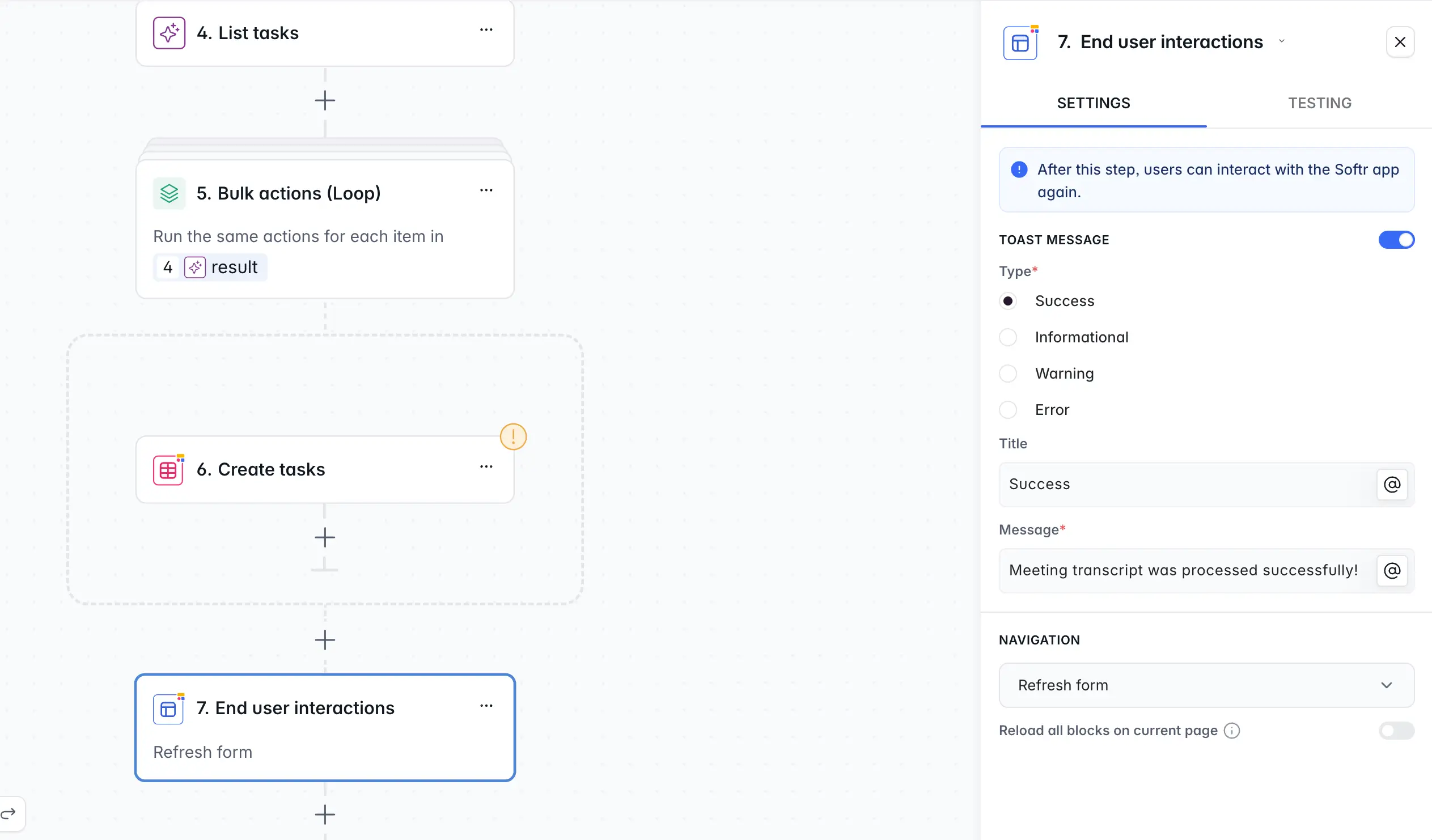
Task: Select the Error toast type
Action: [1008, 409]
